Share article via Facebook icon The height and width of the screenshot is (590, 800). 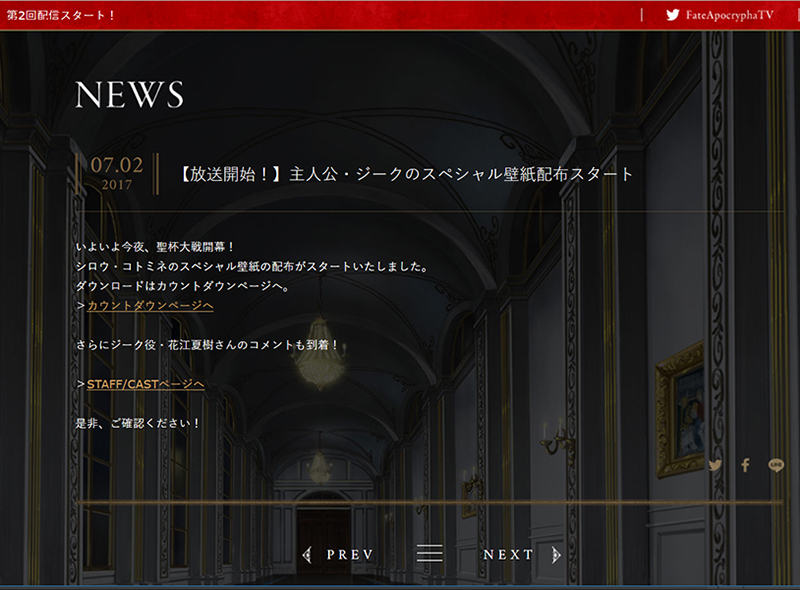point(745,465)
